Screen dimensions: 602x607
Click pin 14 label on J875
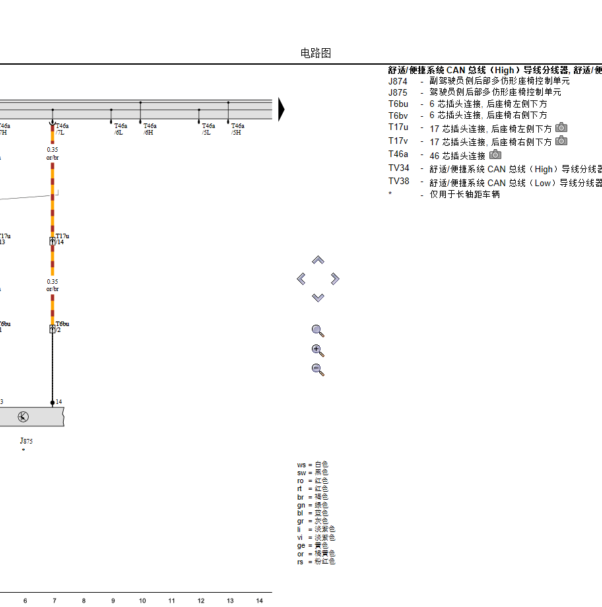coord(59,401)
